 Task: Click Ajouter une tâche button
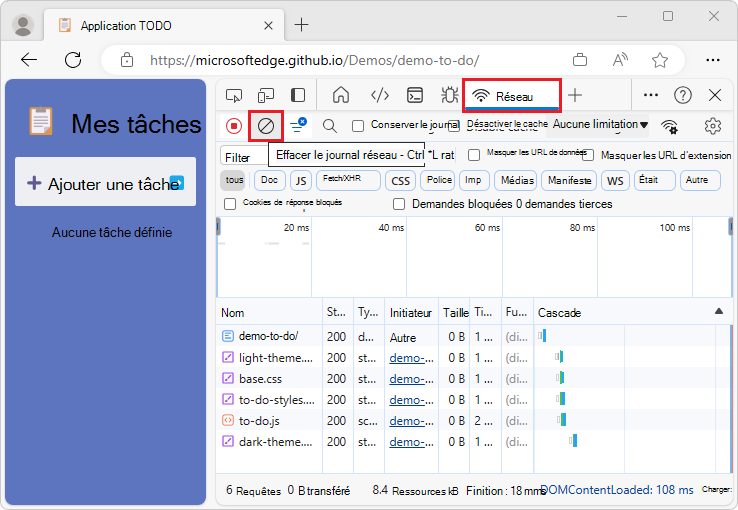pyautogui.click(x=105, y=182)
